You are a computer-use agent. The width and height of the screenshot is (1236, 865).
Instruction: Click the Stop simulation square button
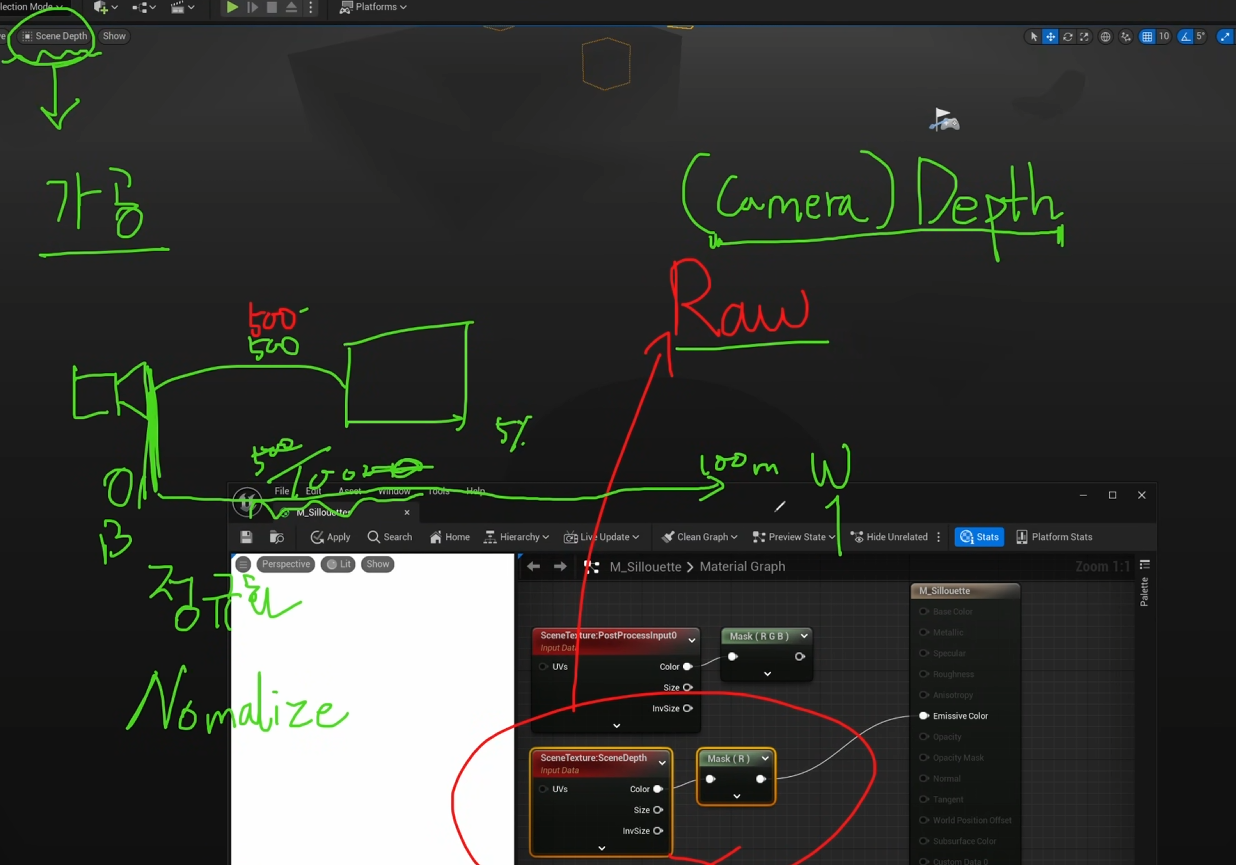tap(272, 7)
